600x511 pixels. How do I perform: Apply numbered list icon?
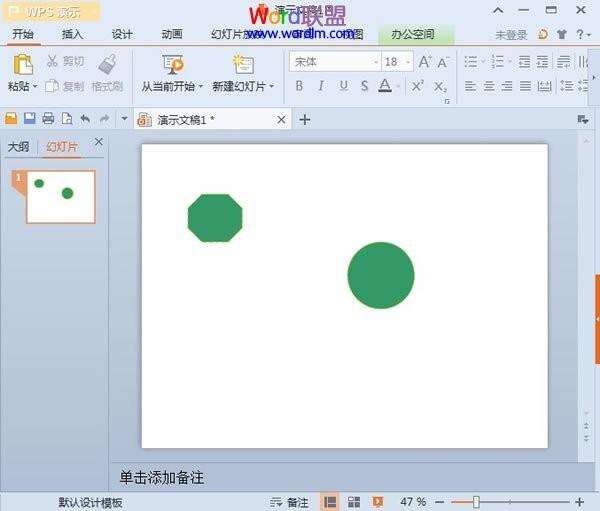click(497, 62)
